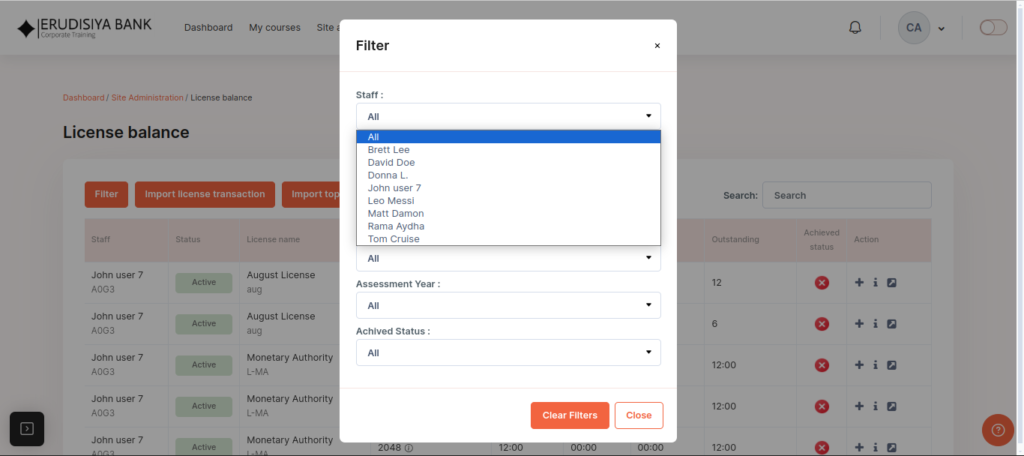Expand the sidebar drawer icon at bottom left
1024x456 pixels.
coord(27,429)
